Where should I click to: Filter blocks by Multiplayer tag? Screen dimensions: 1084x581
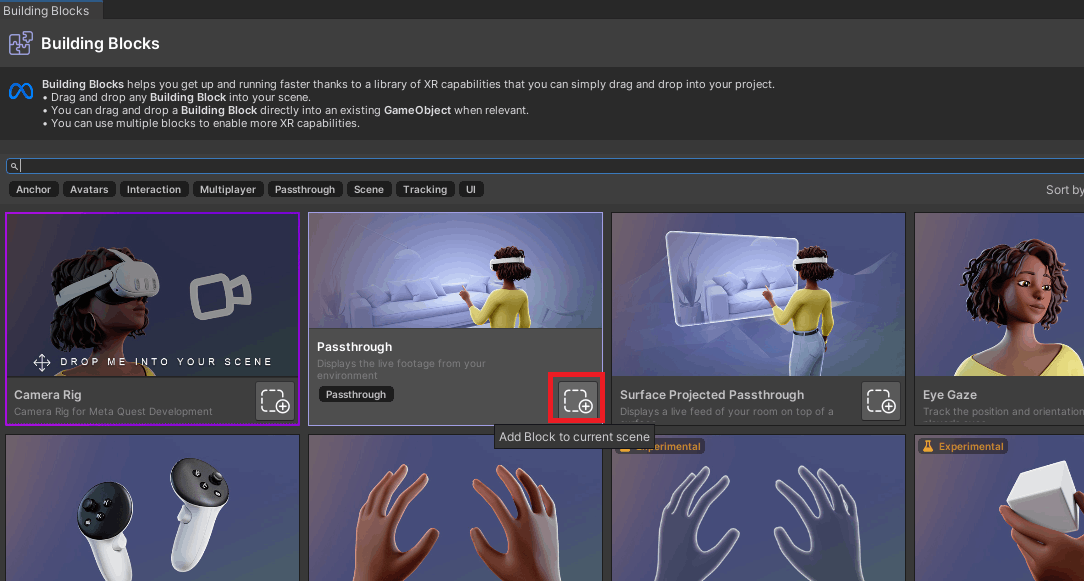coord(227,190)
